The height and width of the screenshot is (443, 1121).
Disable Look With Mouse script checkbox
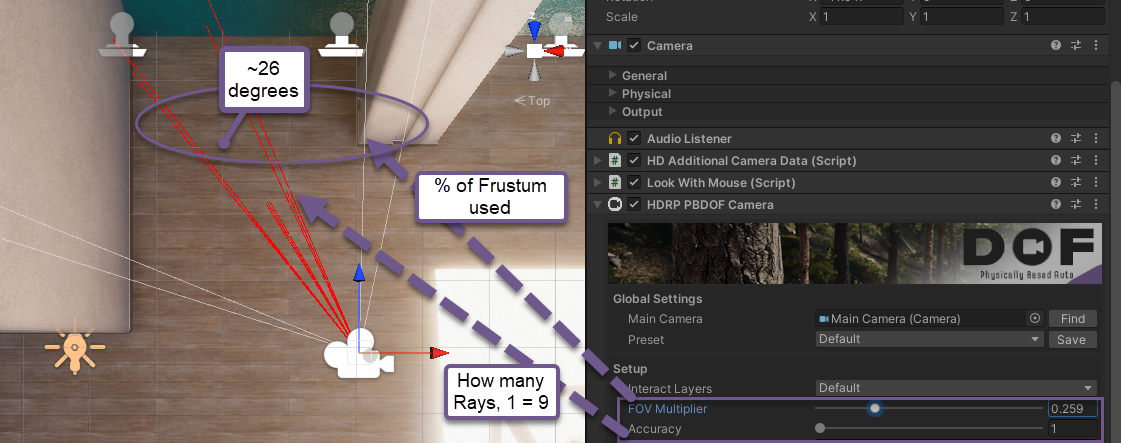pyautogui.click(x=634, y=183)
